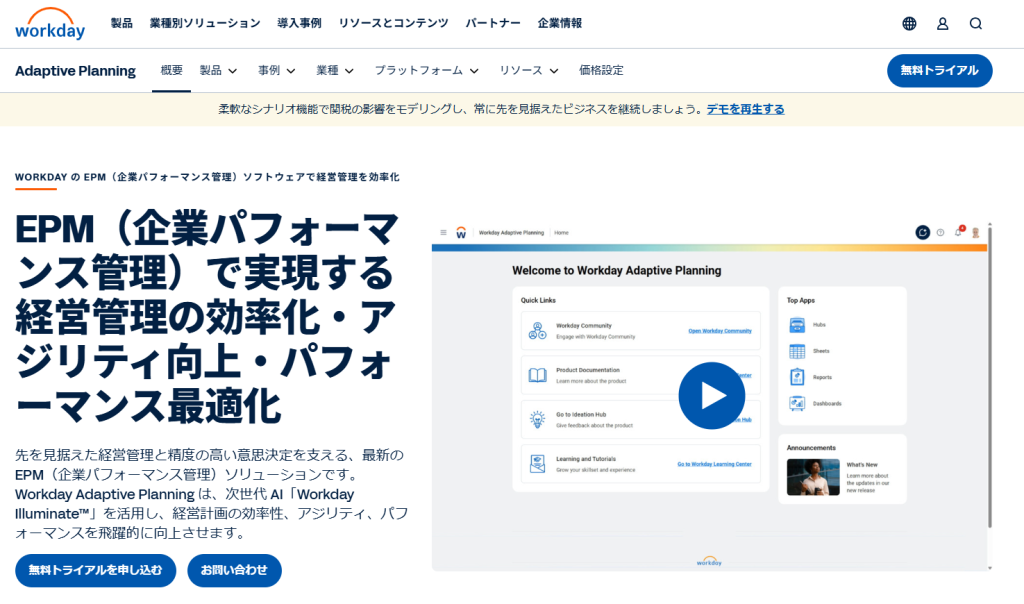Screen dimensions: 1024x604
Task: Expand the 事例 dropdown menu
Action: pos(276,71)
